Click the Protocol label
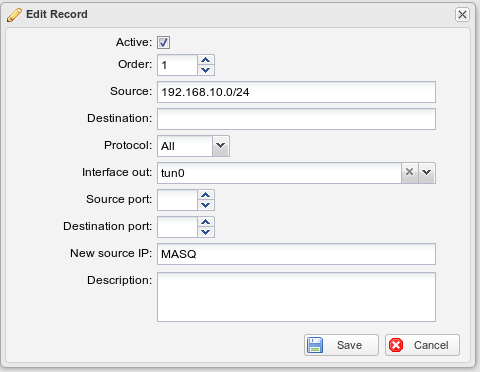Screen dimensions: 480x372 pos(128,145)
